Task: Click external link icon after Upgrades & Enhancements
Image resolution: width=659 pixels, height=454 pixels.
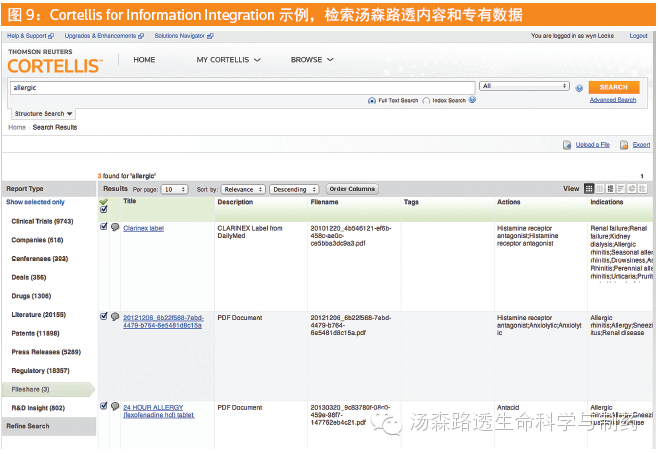Action: click(x=141, y=36)
